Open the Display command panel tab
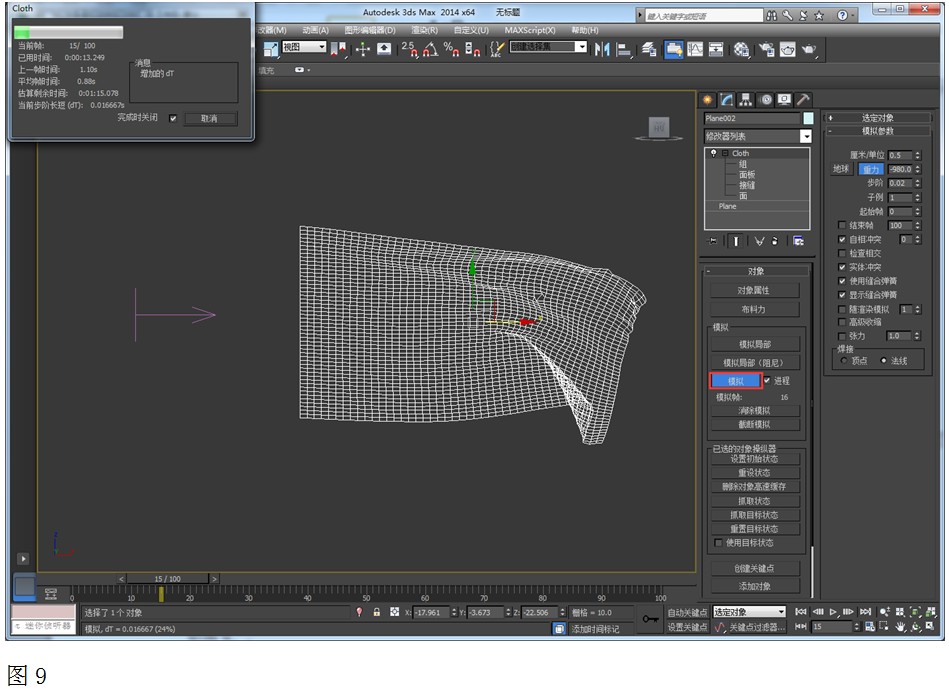Viewport: 949px width, 692px height. (784, 100)
